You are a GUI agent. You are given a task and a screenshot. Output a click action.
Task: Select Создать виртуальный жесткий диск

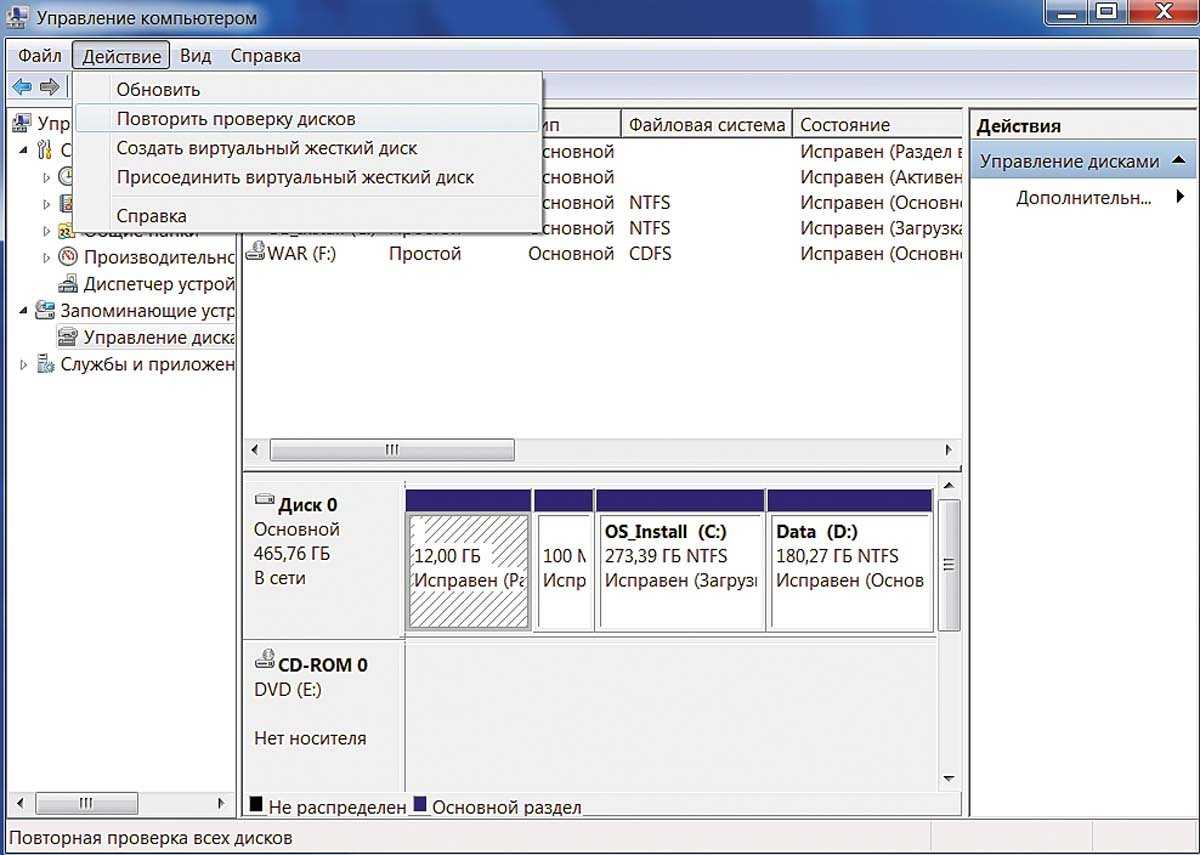pos(266,148)
